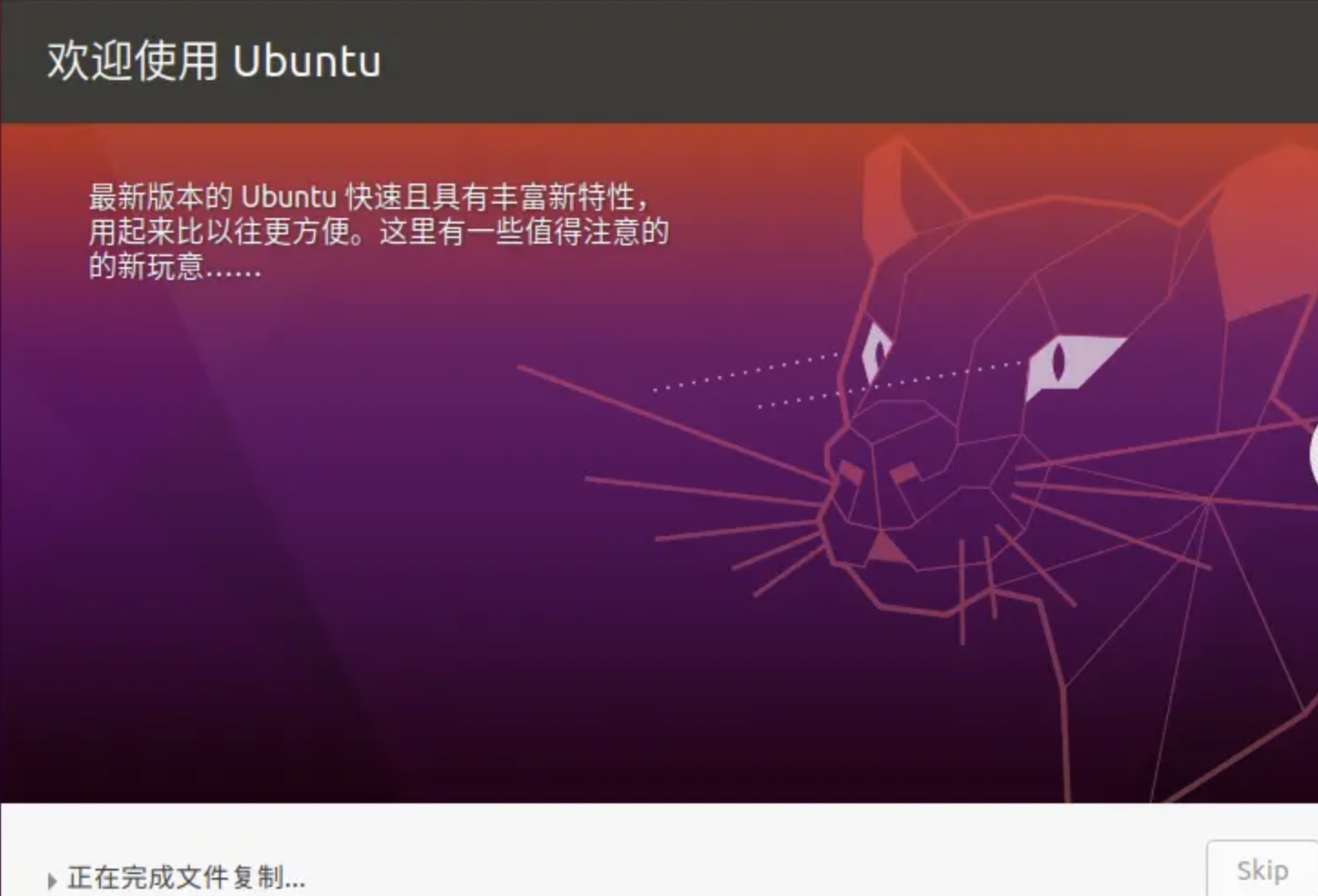The image size is (1318, 896).
Task: Expand the installation details disclosure triangle
Action: [52, 880]
